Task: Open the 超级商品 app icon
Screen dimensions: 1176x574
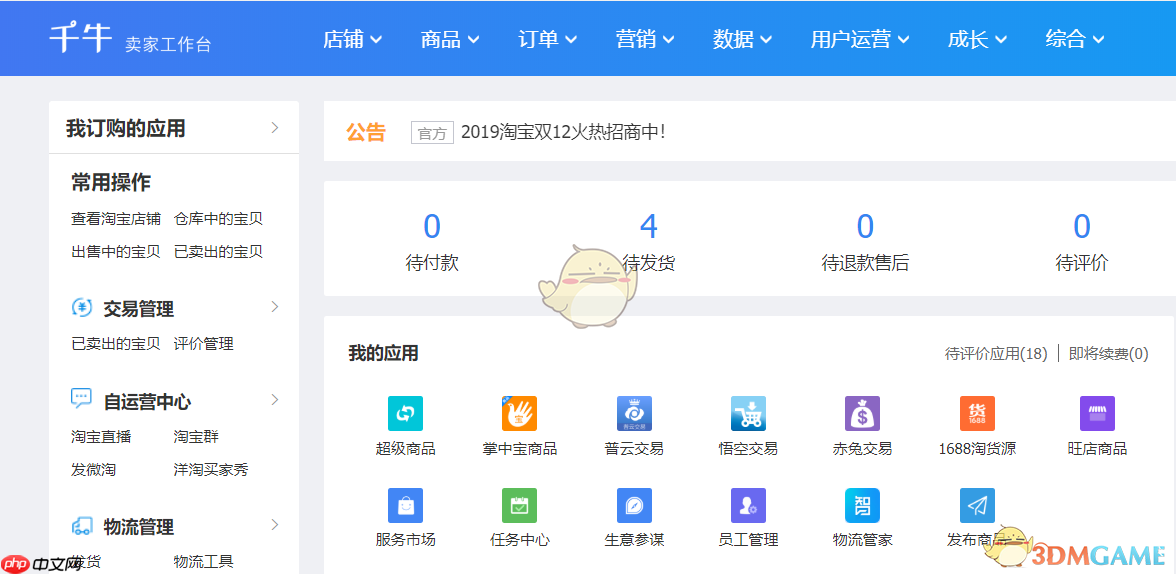Action: (405, 413)
